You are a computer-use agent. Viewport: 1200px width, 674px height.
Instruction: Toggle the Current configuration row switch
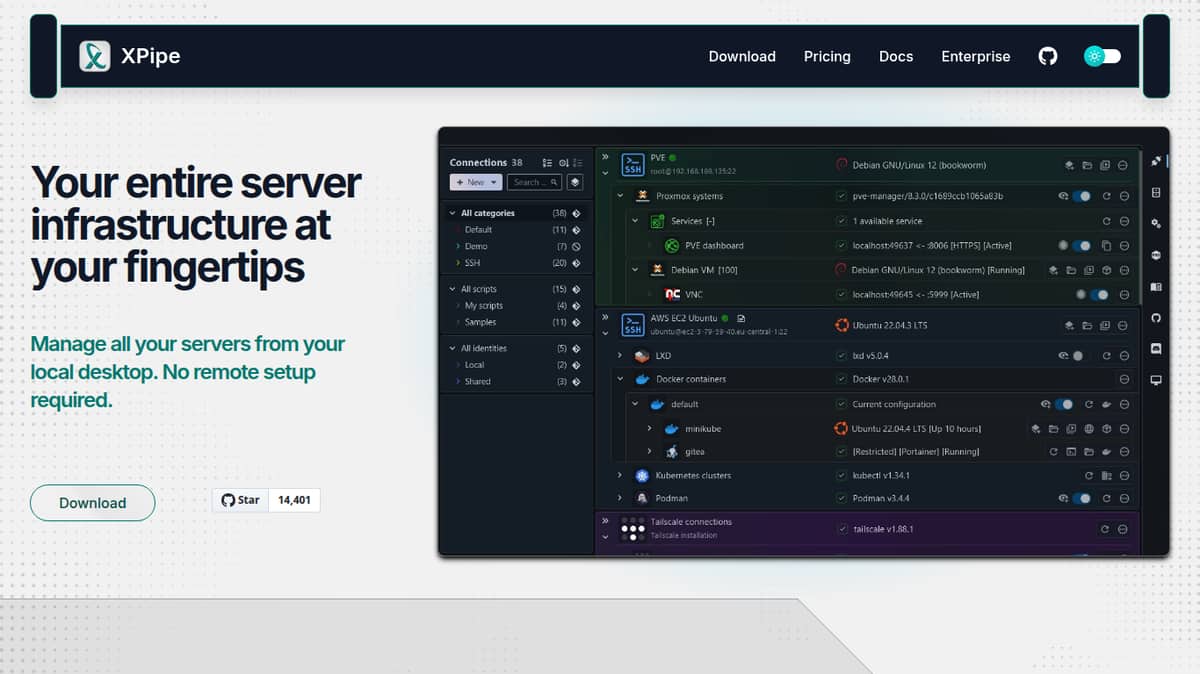point(1064,404)
